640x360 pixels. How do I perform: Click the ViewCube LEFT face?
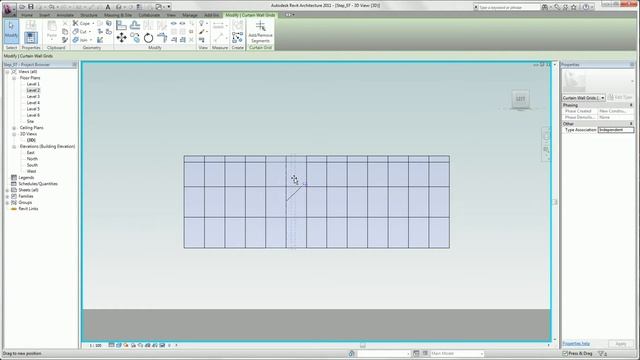point(520,99)
